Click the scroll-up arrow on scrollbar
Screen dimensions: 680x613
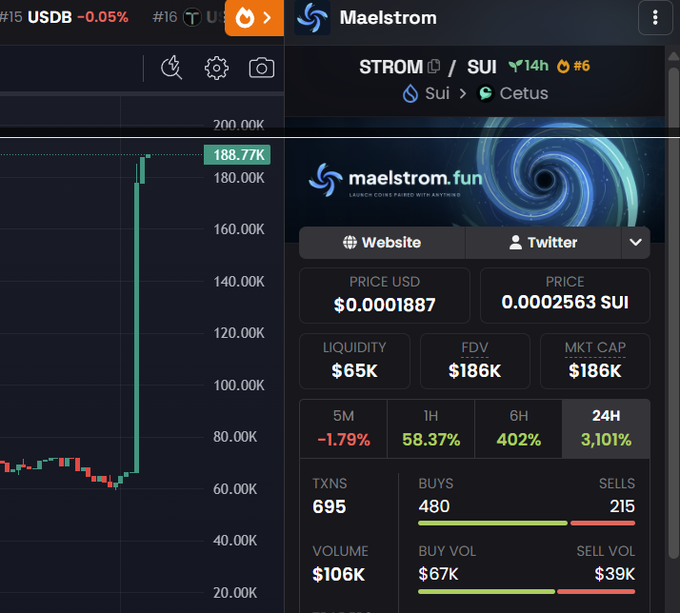click(x=673, y=56)
